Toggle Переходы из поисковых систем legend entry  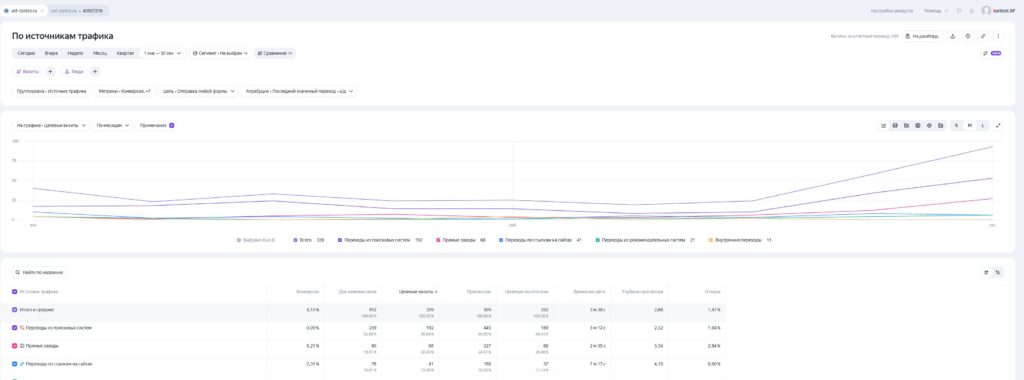pos(379,240)
